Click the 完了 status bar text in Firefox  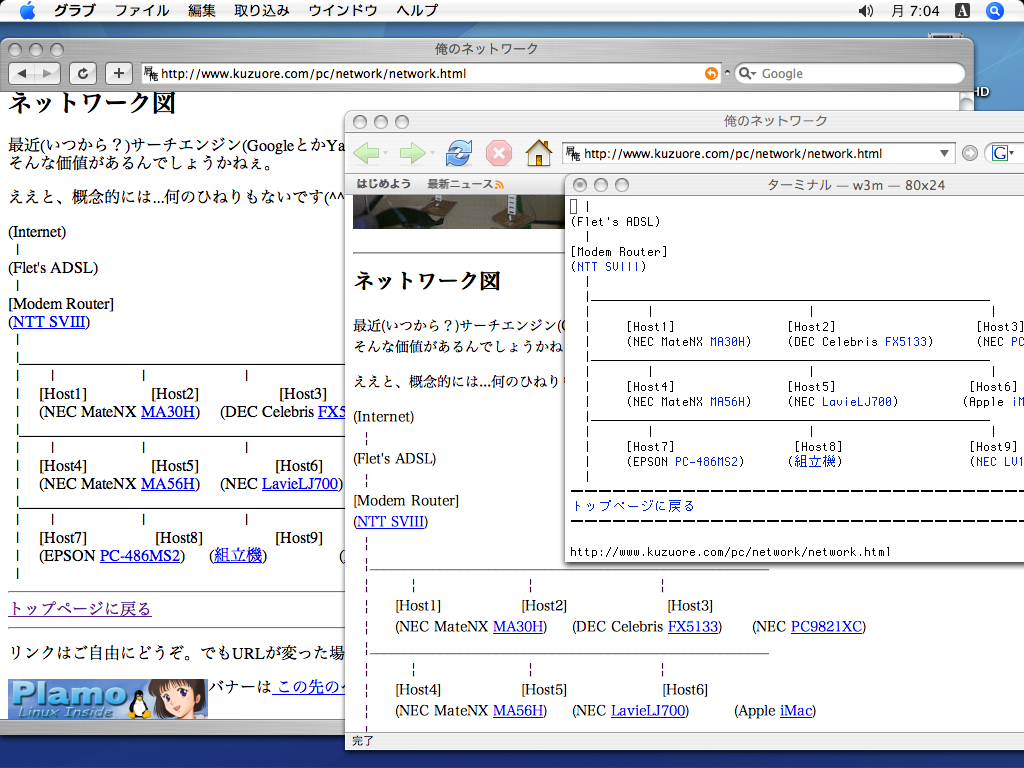pyautogui.click(x=362, y=741)
